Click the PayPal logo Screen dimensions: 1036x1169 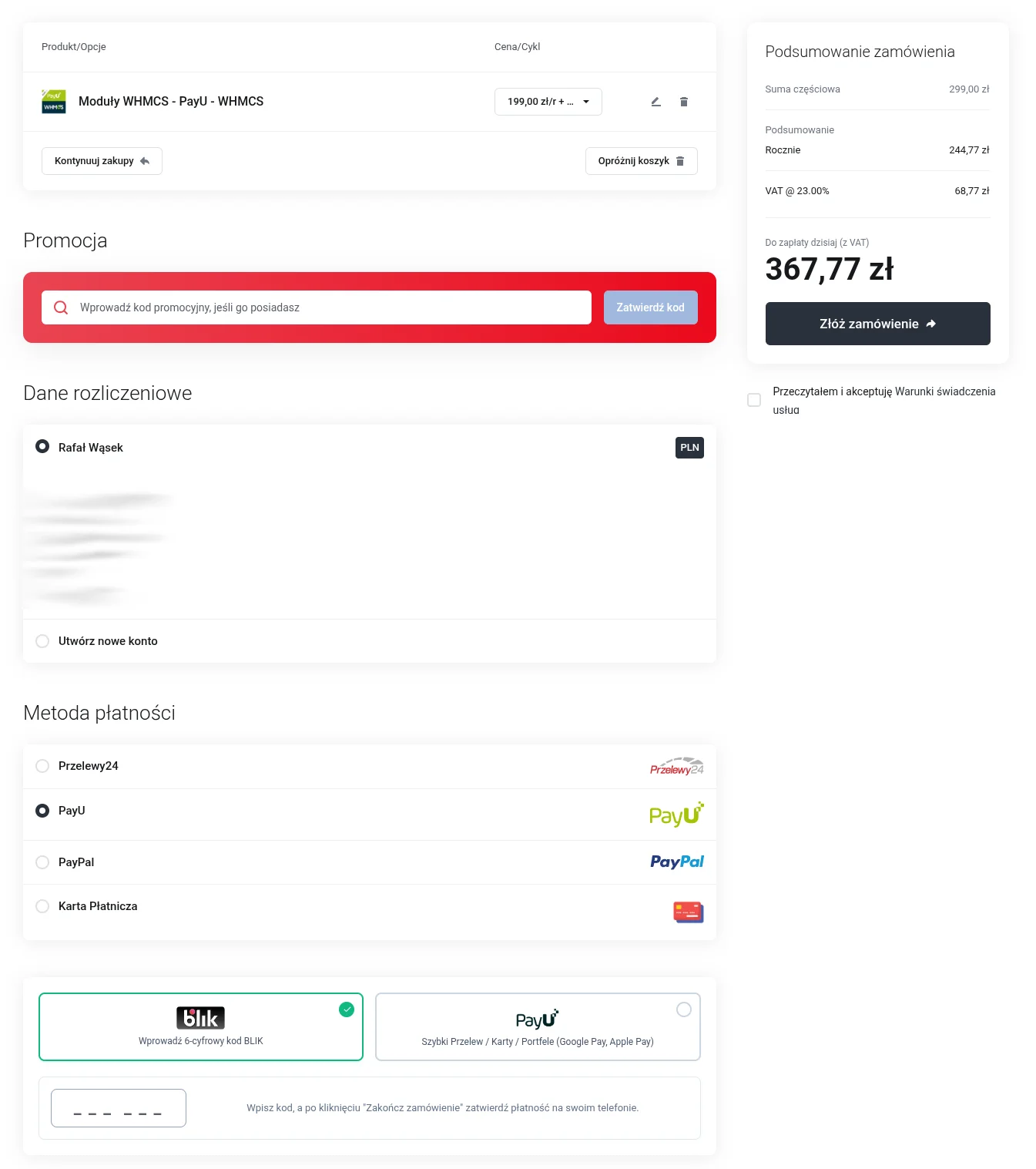click(676, 862)
